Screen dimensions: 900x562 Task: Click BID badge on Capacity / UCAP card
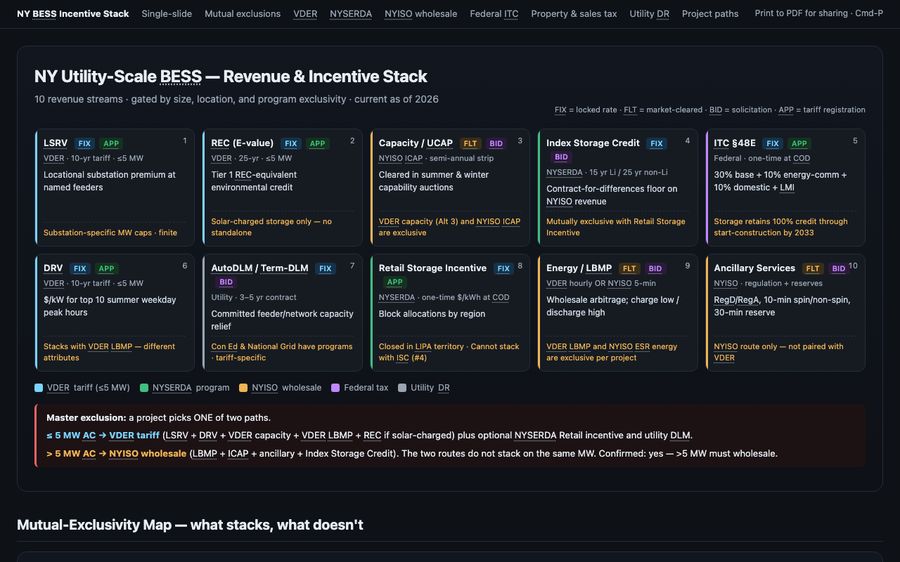(x=496, y=144)
